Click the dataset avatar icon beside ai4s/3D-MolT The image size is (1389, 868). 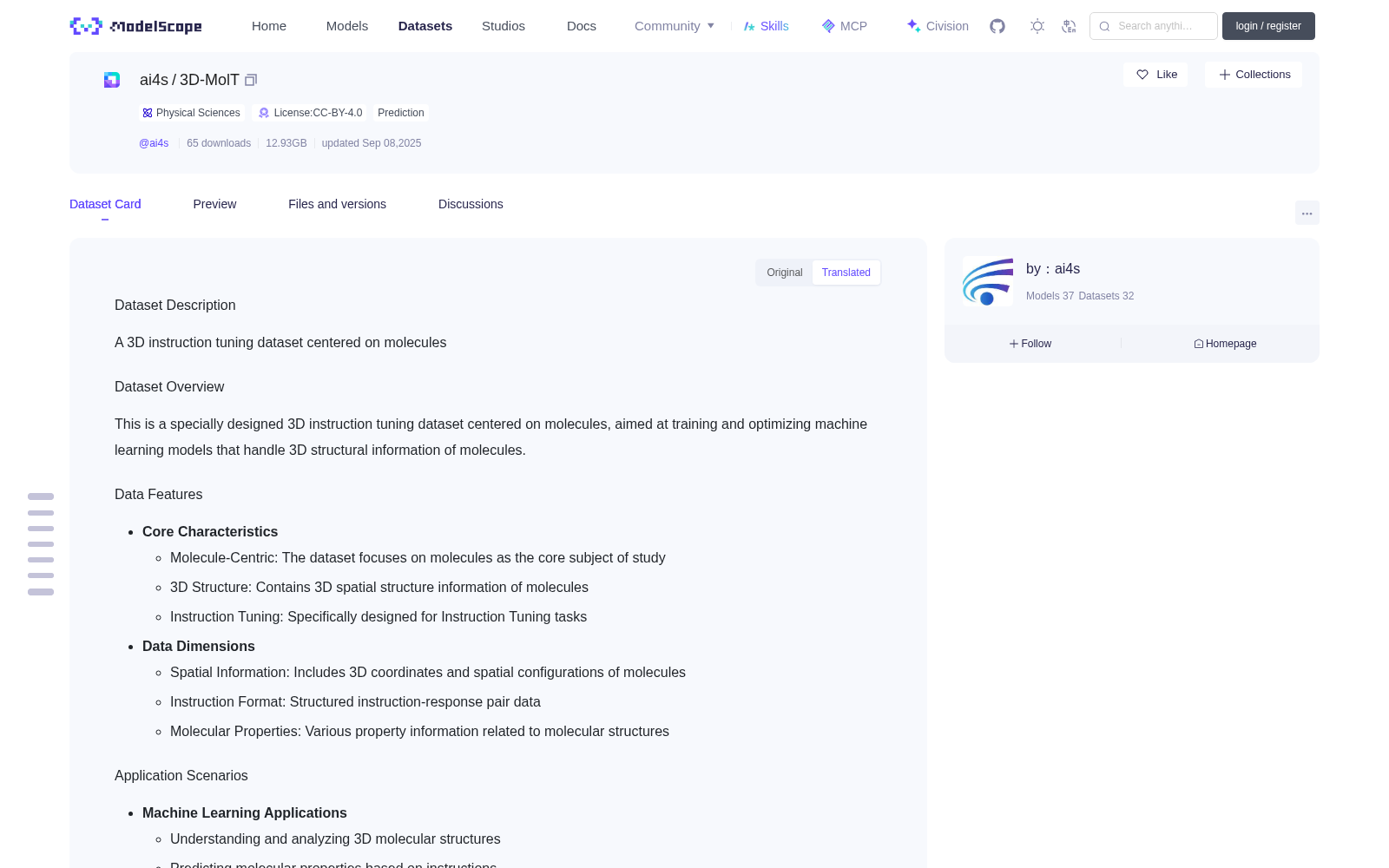[112, 80]
